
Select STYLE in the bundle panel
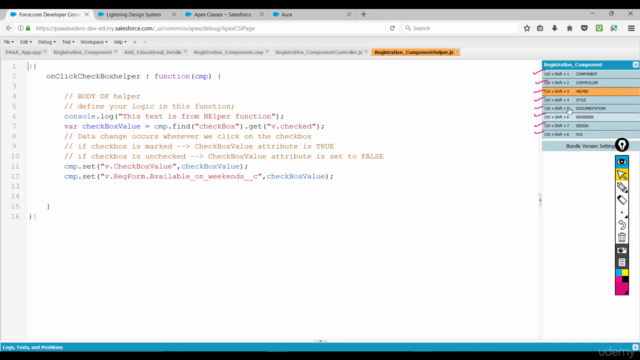click(591, 100)
